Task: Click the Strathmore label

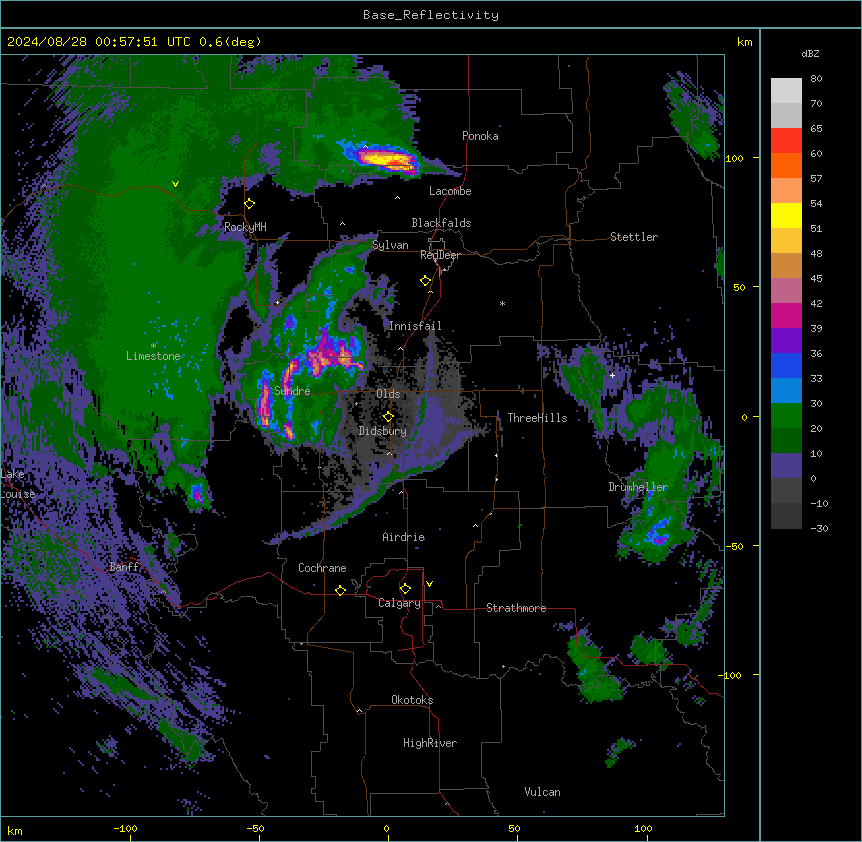Action: [x=516, y=608]
